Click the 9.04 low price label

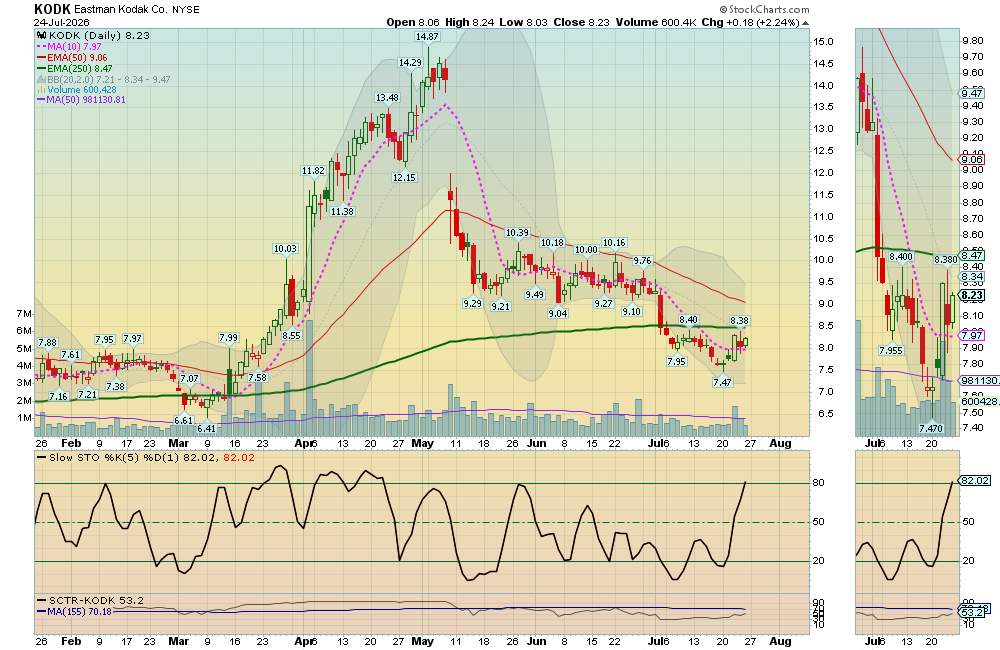[x=558, y=313]
